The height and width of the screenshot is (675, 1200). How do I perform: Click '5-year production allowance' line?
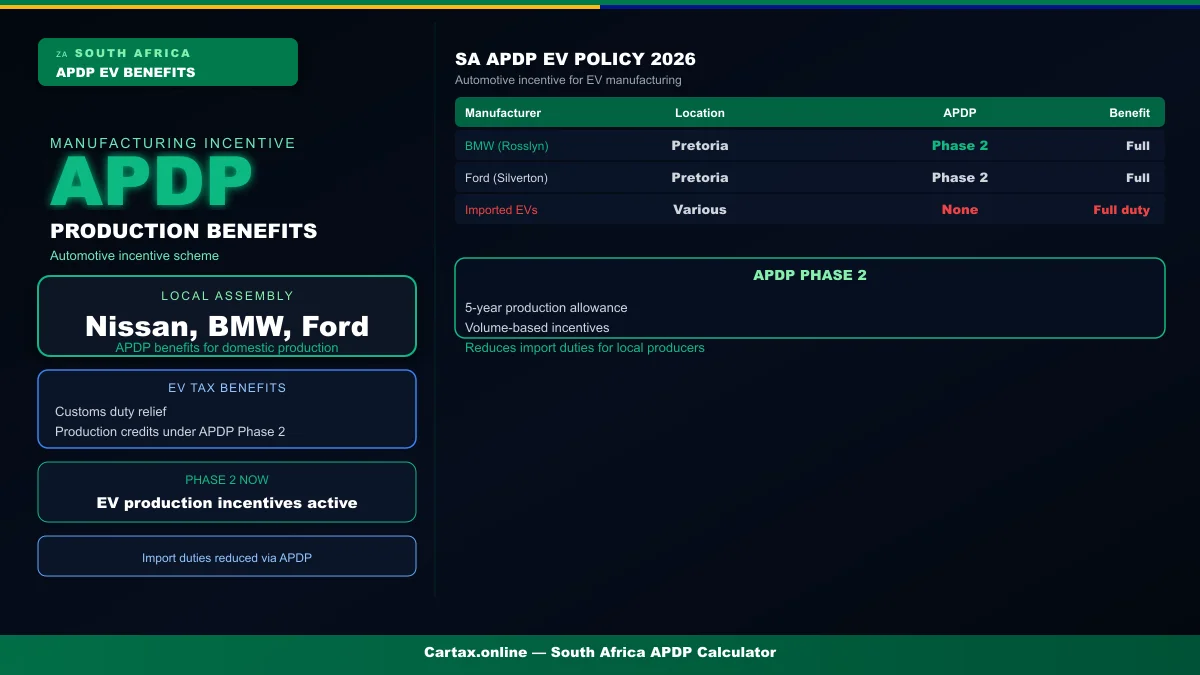(x=546, y=308)
